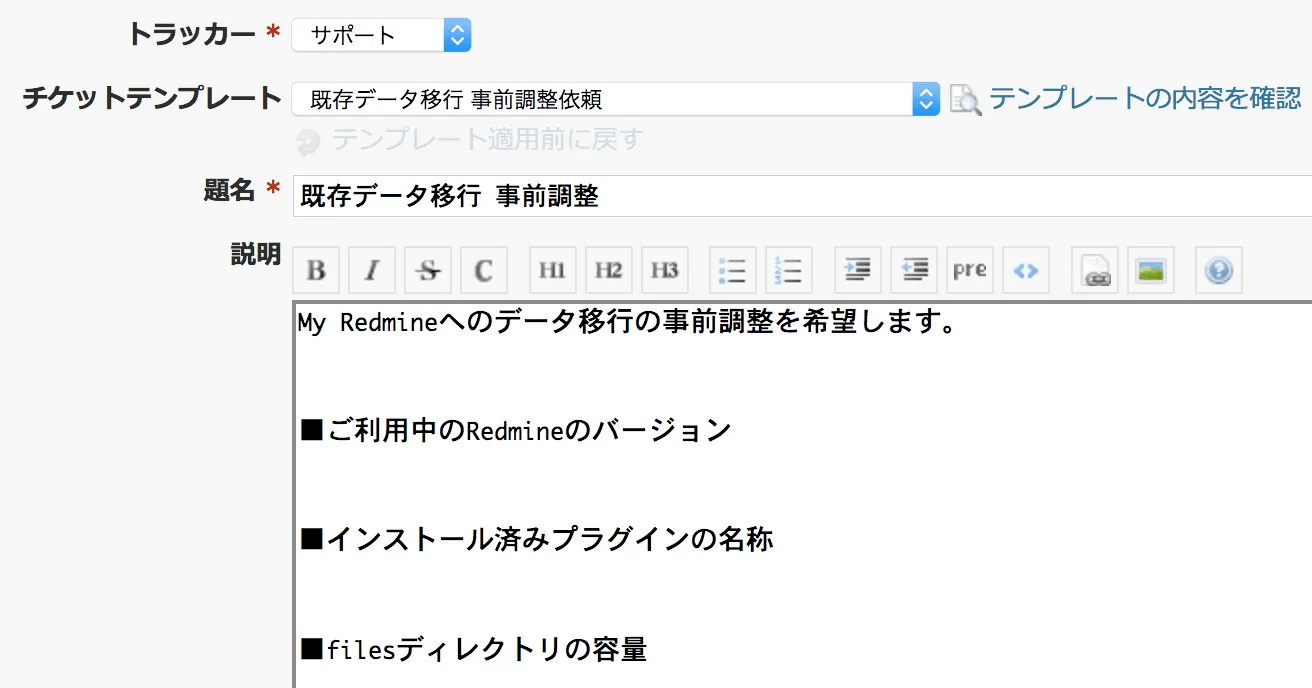
Task: Open the トラッカー dropdown showing サポート
Action: click(381, 36)
